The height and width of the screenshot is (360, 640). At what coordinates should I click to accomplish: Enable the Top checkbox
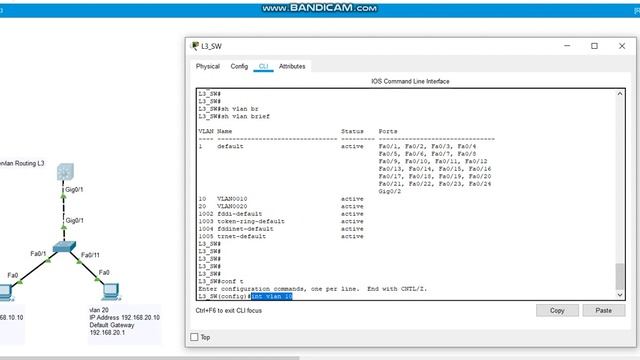194,337
